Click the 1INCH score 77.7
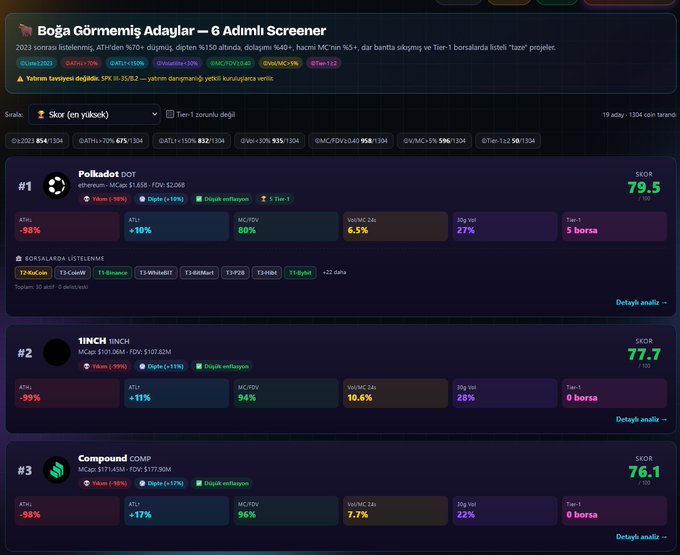The width and height of the screenshot is (680, 555). [x=644, y=355]
